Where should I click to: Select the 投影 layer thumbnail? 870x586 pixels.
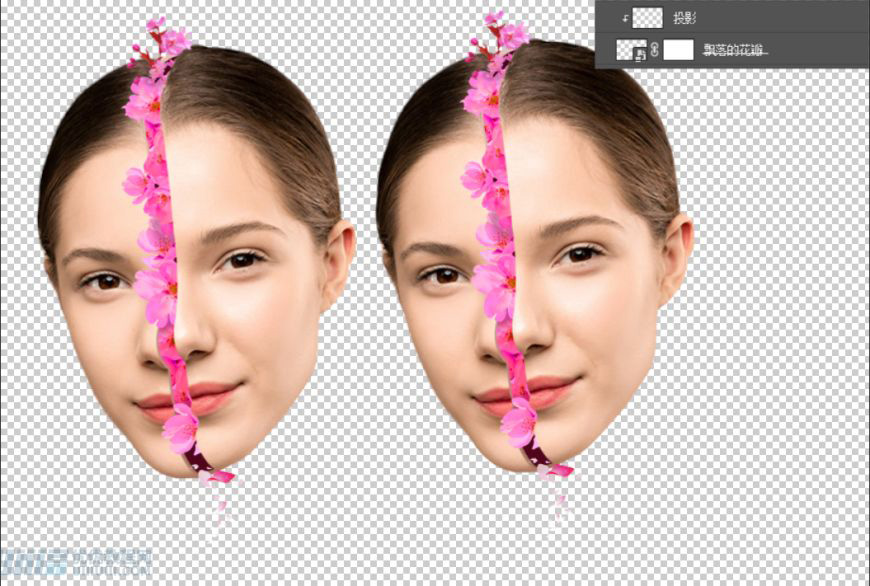click(648, 17)
